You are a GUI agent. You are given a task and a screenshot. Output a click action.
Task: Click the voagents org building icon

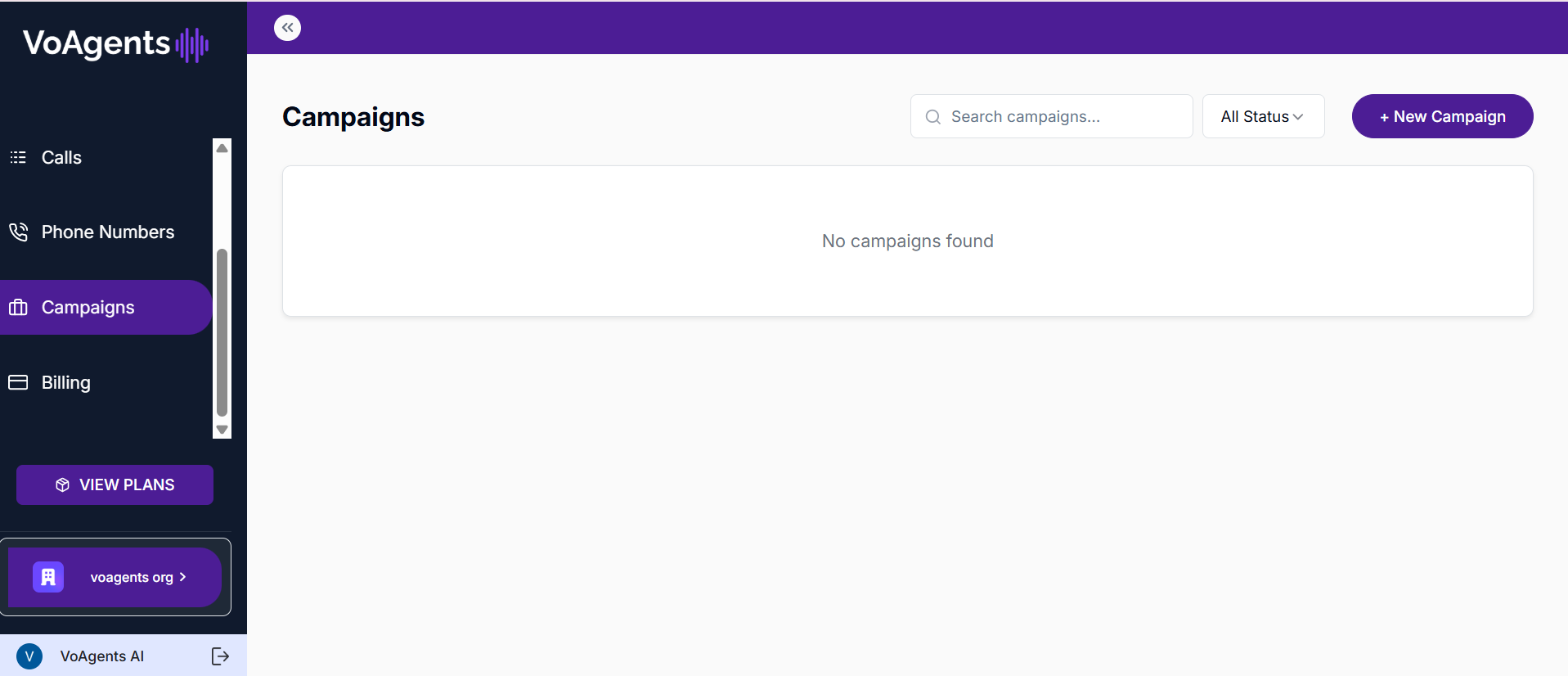[48, 577]
